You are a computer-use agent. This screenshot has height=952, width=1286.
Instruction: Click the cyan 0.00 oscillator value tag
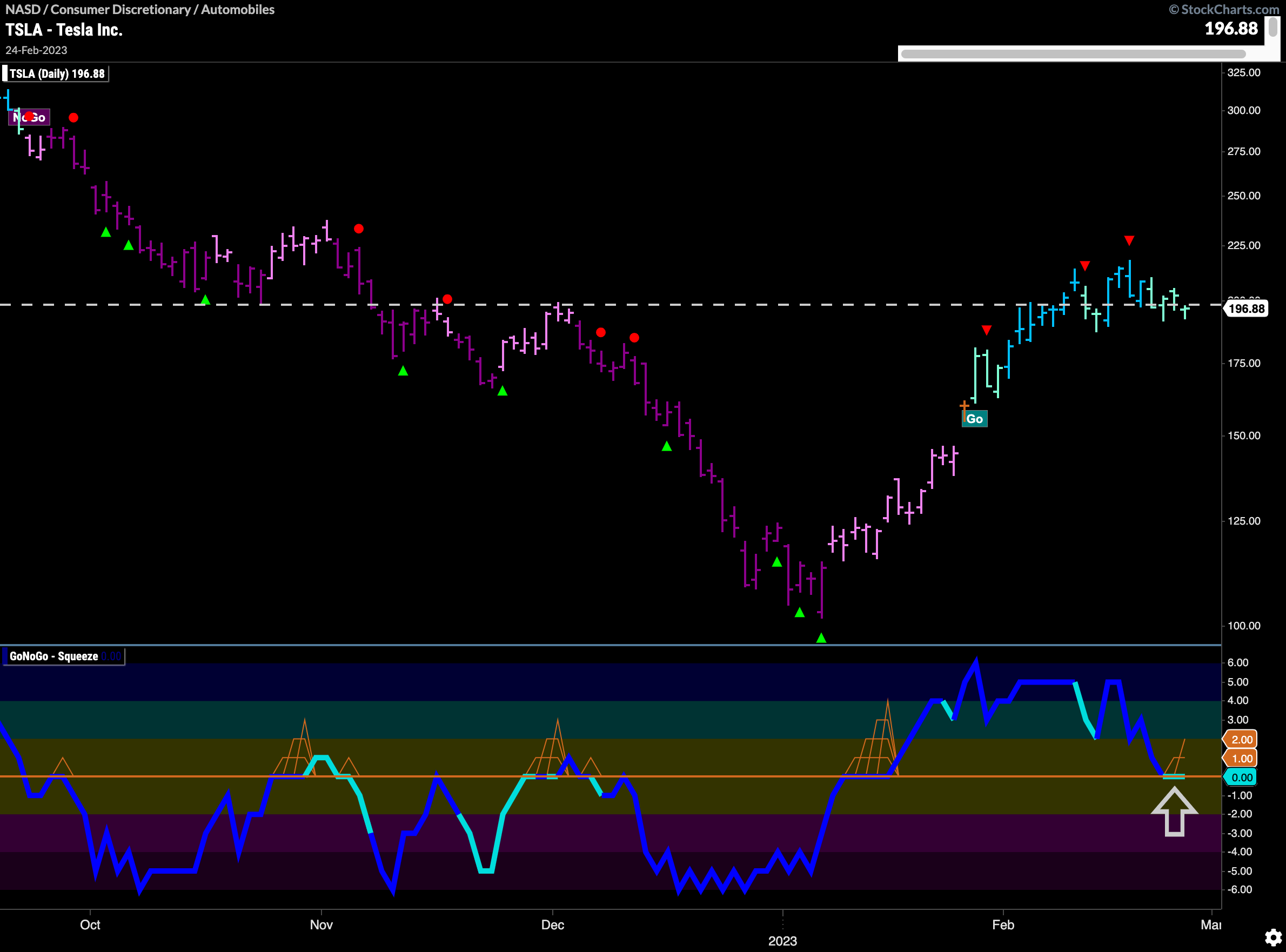click(x=1241, y=777)
